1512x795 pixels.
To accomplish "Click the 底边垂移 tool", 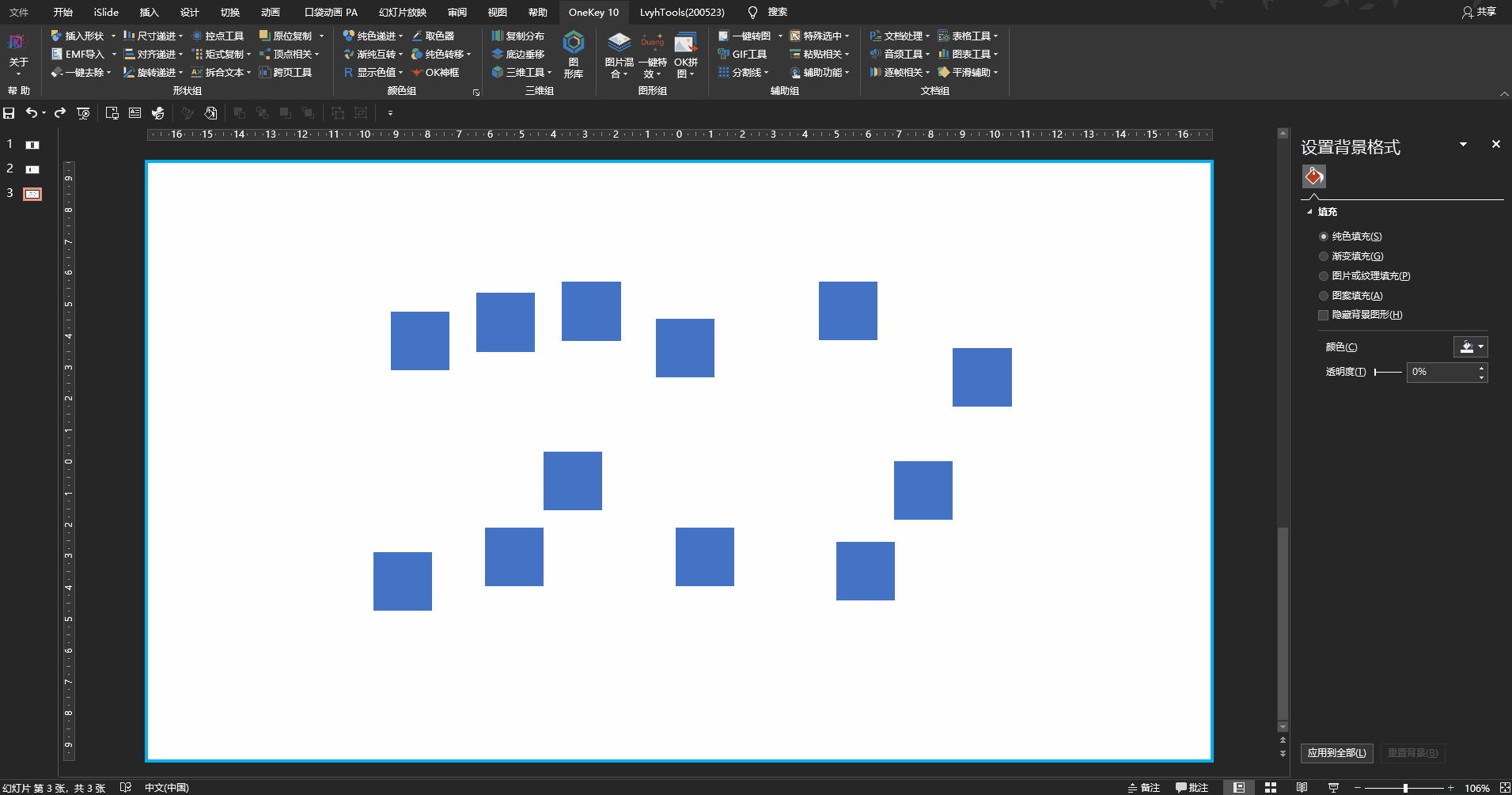I will point(517,54).
